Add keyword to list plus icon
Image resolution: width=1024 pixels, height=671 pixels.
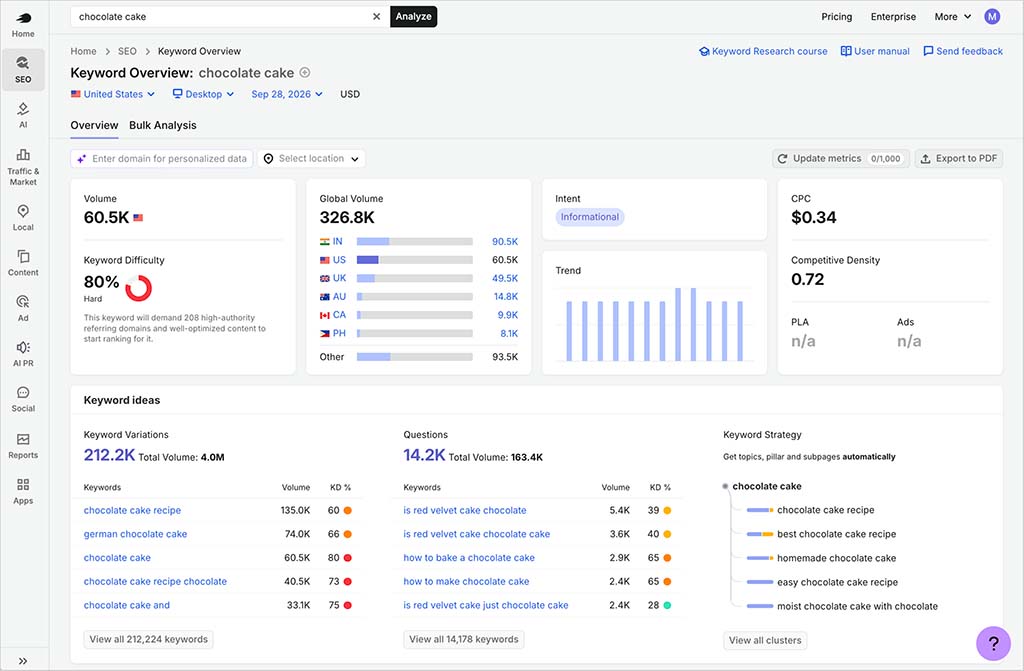click(x=304, y=73)
